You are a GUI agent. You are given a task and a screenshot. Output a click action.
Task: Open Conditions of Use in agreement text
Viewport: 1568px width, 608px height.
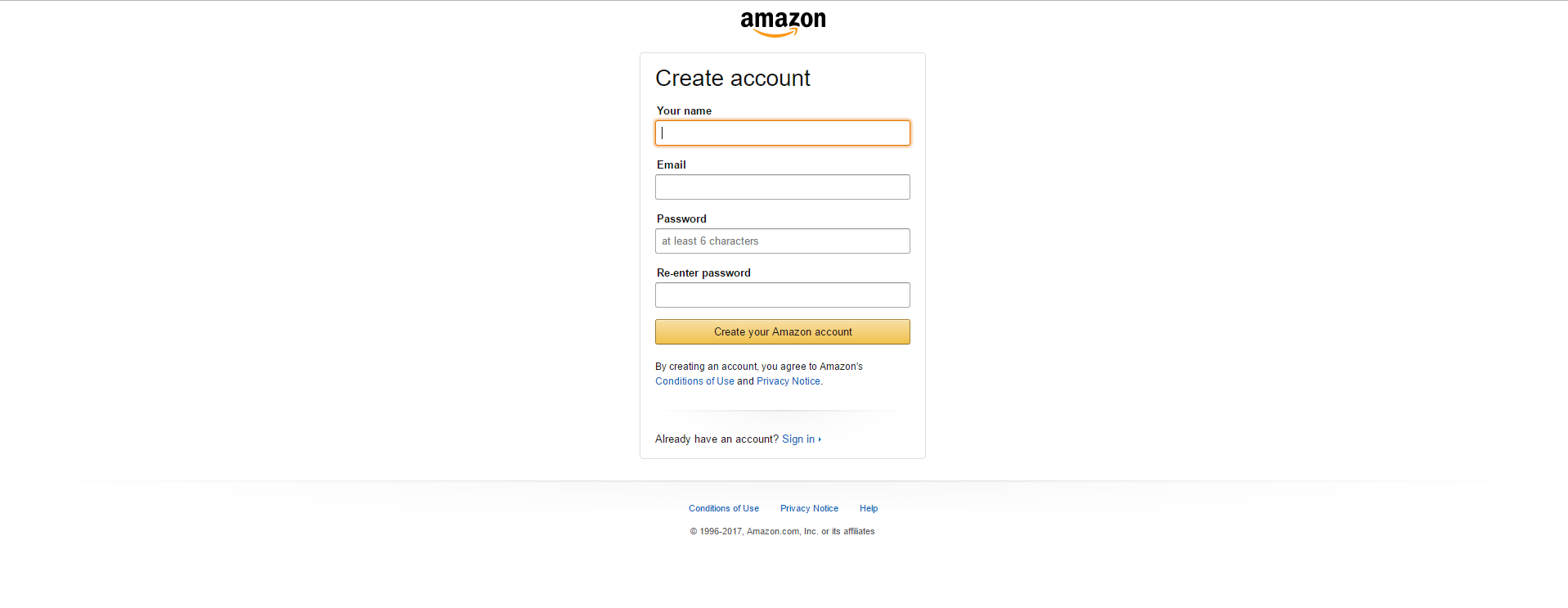tap(694, 381)
